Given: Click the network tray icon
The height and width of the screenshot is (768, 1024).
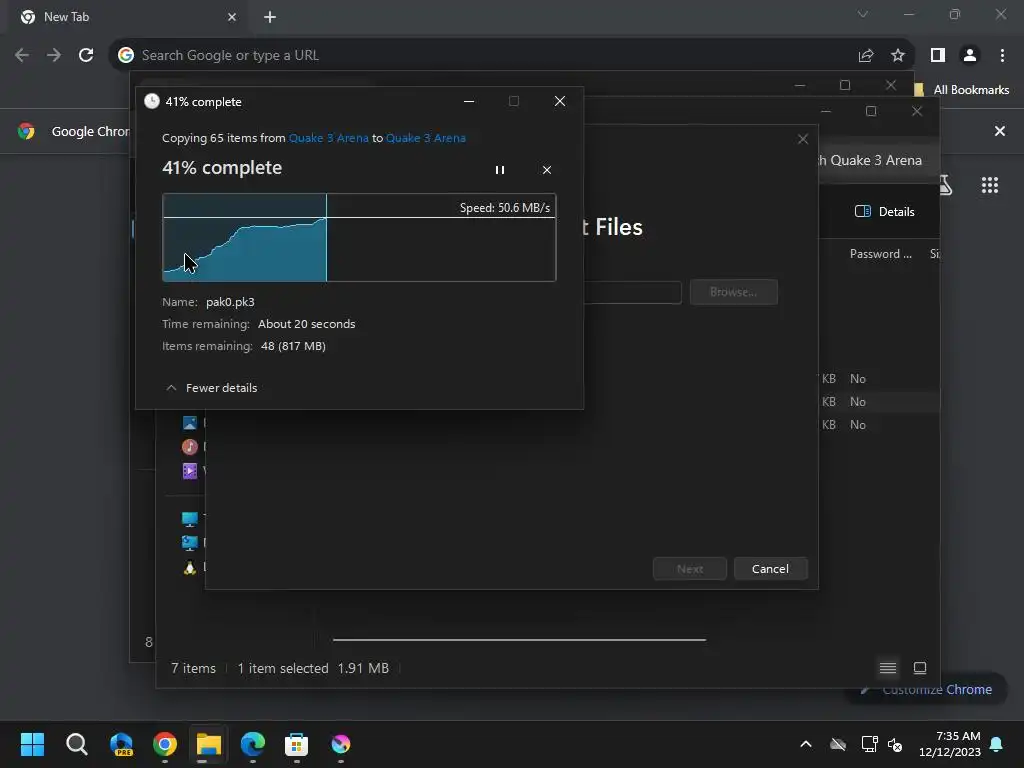Looking at the screenshot, I should tap(869, 744).
